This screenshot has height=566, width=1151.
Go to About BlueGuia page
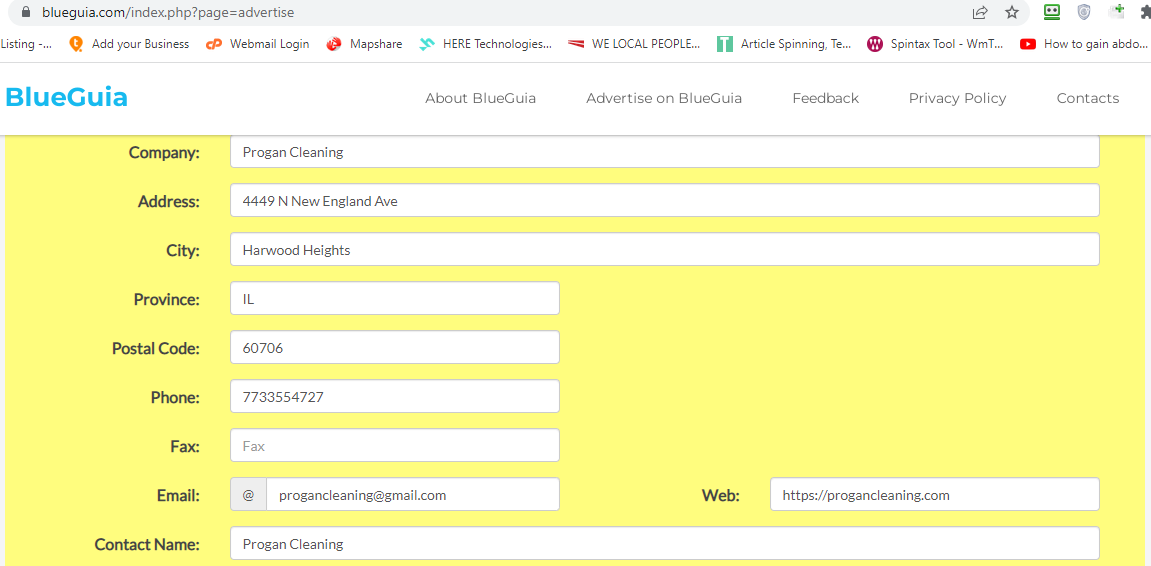(480, 98)
